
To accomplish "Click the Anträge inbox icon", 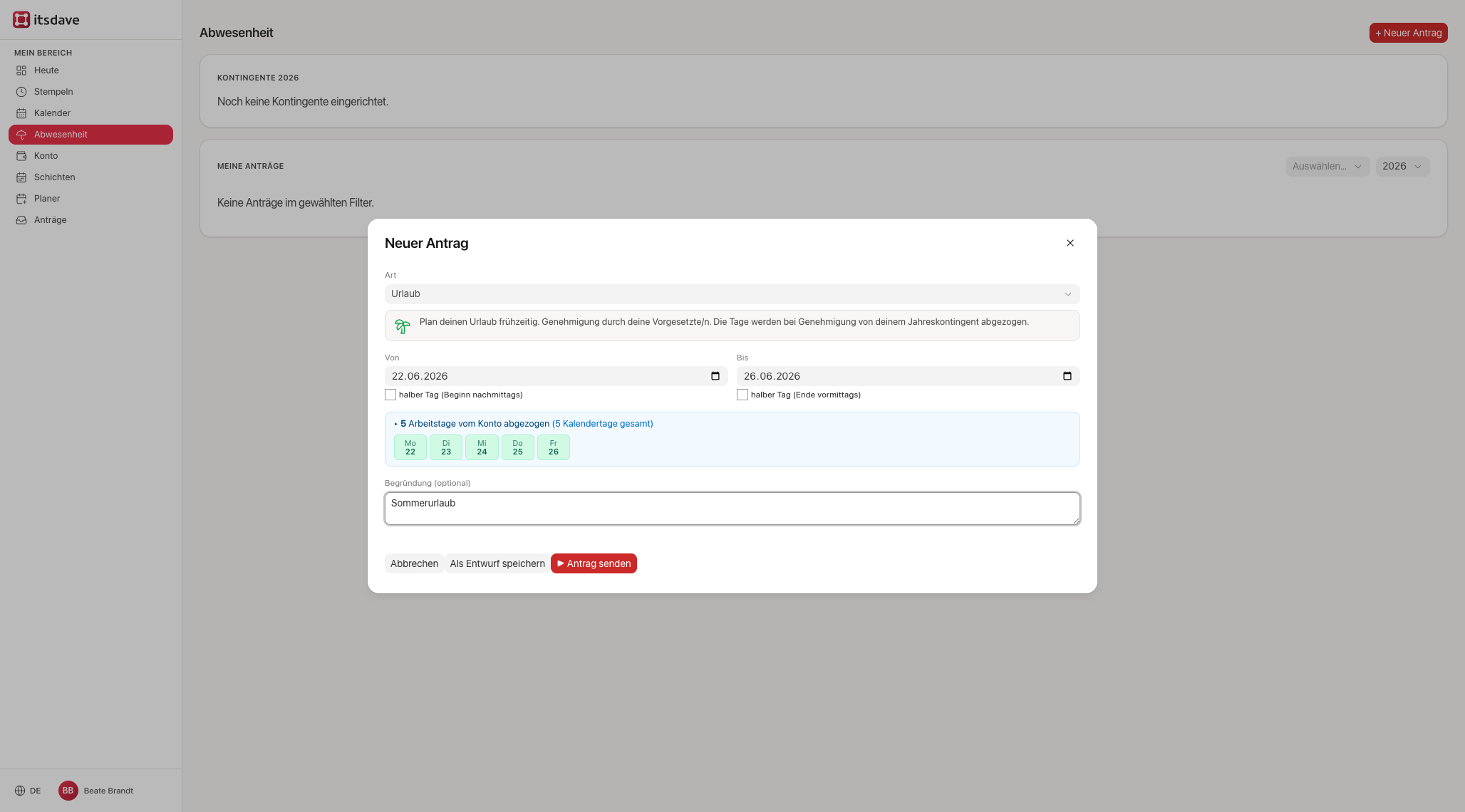I will click(x=21, y=220).
